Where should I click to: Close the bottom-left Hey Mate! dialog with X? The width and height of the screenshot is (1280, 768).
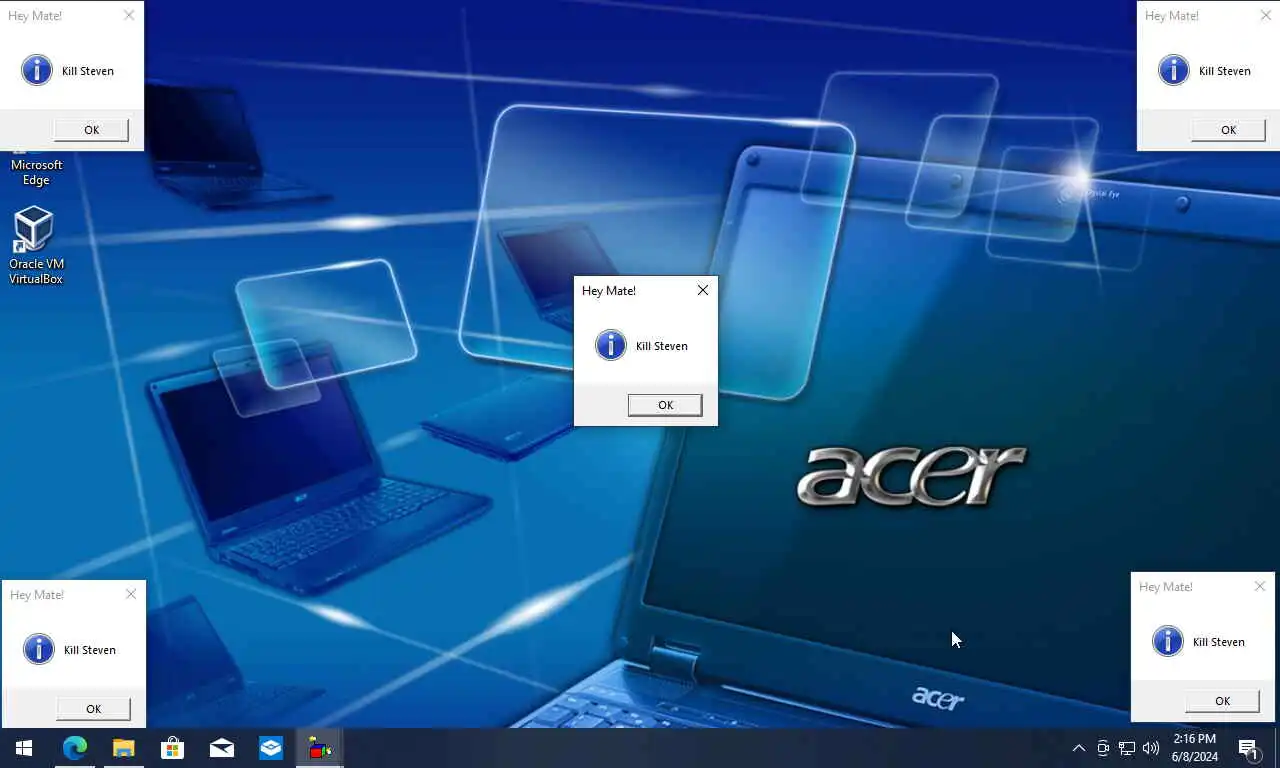[x=131, y=594]
